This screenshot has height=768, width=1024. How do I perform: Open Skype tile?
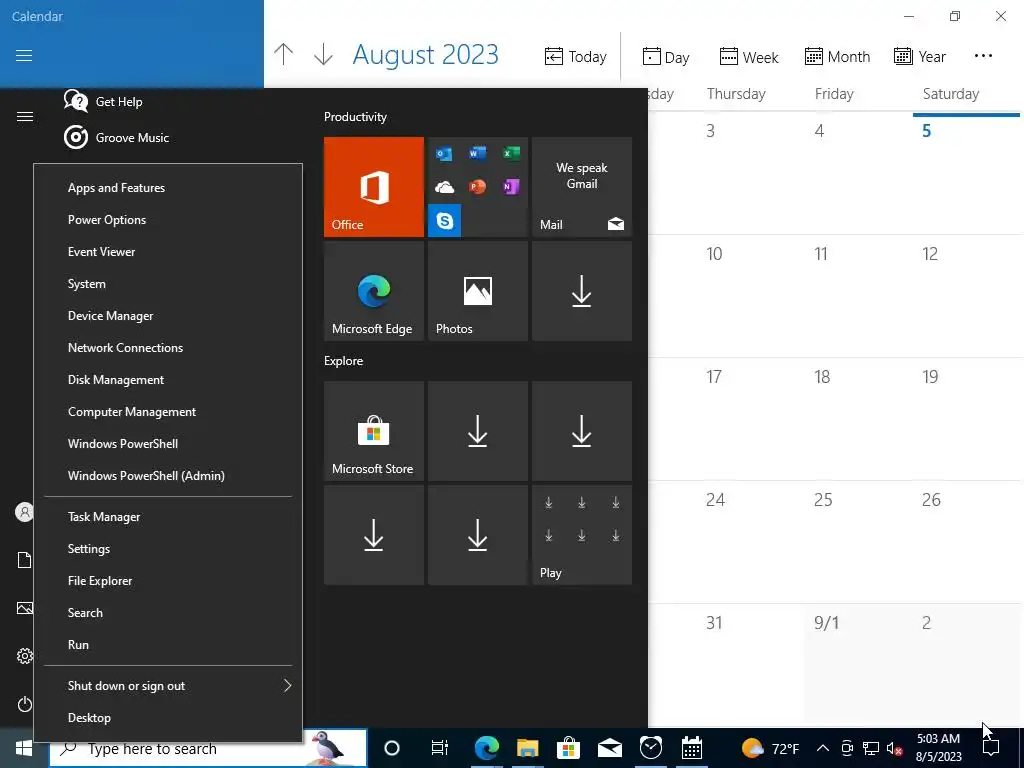[444, 221]
